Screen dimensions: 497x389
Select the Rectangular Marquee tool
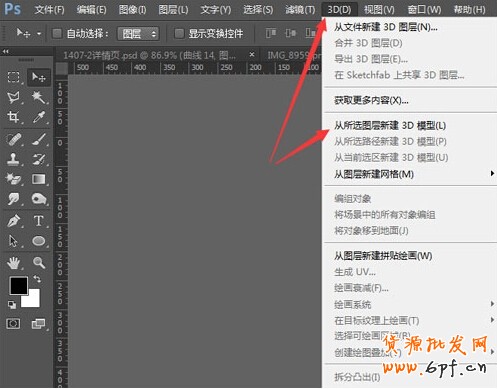click(x=13, y=77)
